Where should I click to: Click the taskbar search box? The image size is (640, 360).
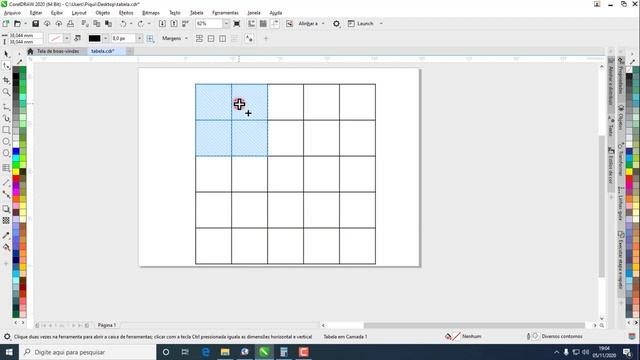(x=87, y=352)
